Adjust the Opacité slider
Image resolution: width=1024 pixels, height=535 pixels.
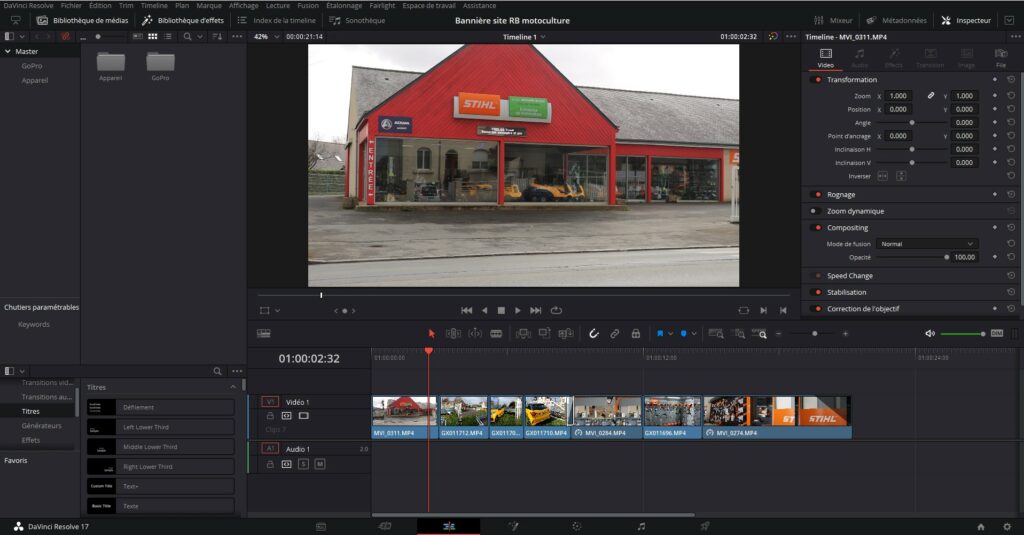coord(911,257)
